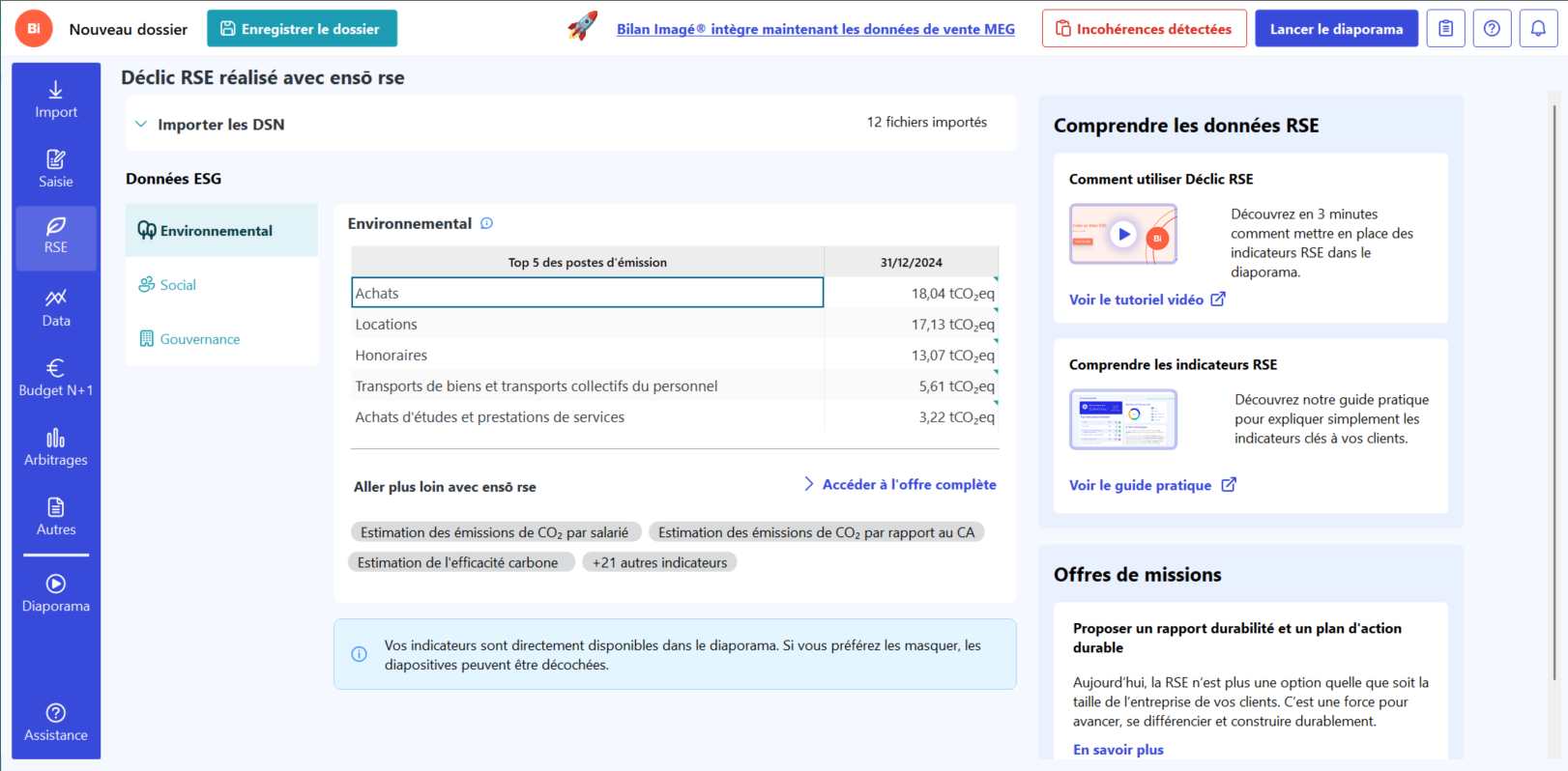Click the info icon in the blue notice
Viewport: 1568px width, 771px height.
point(359,654)
